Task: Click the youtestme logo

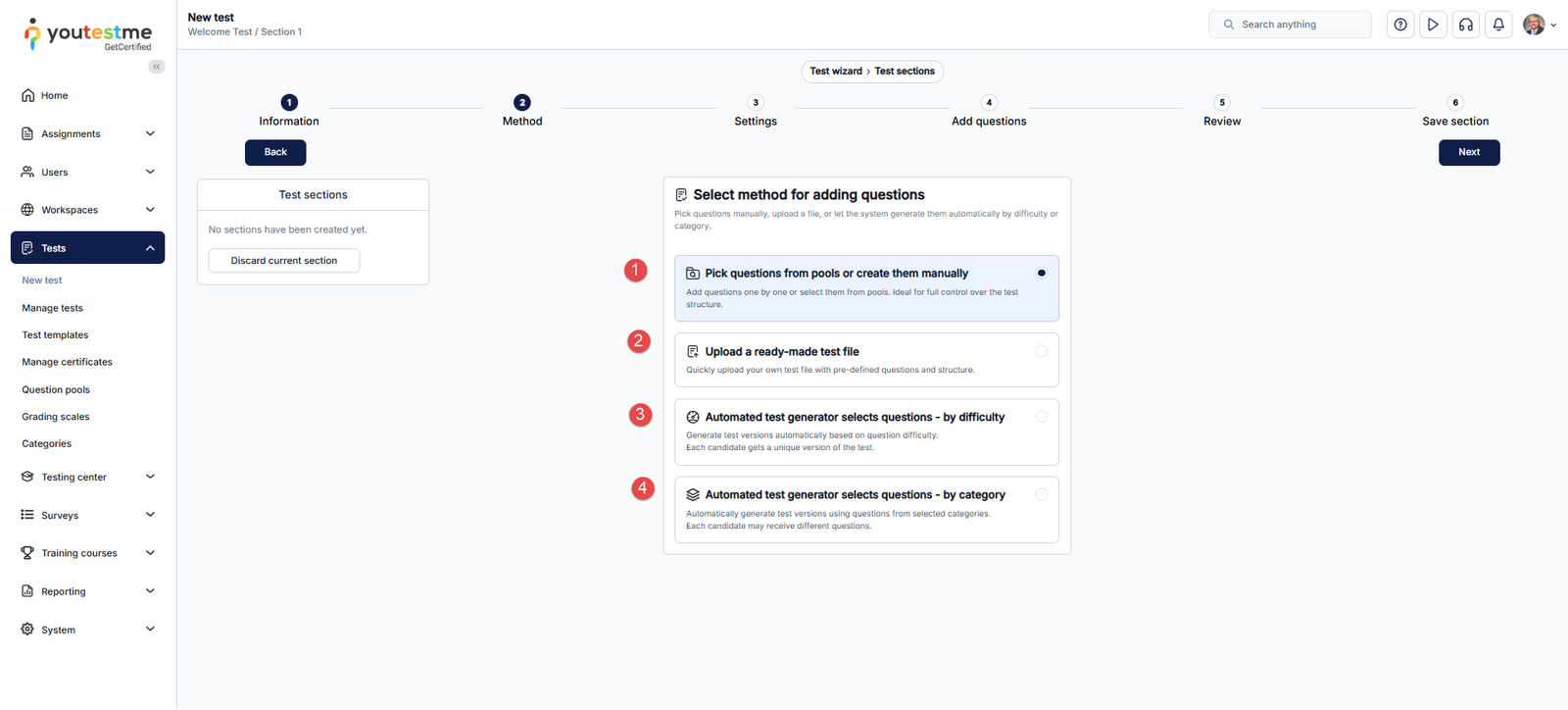Action: coord(88,34)
